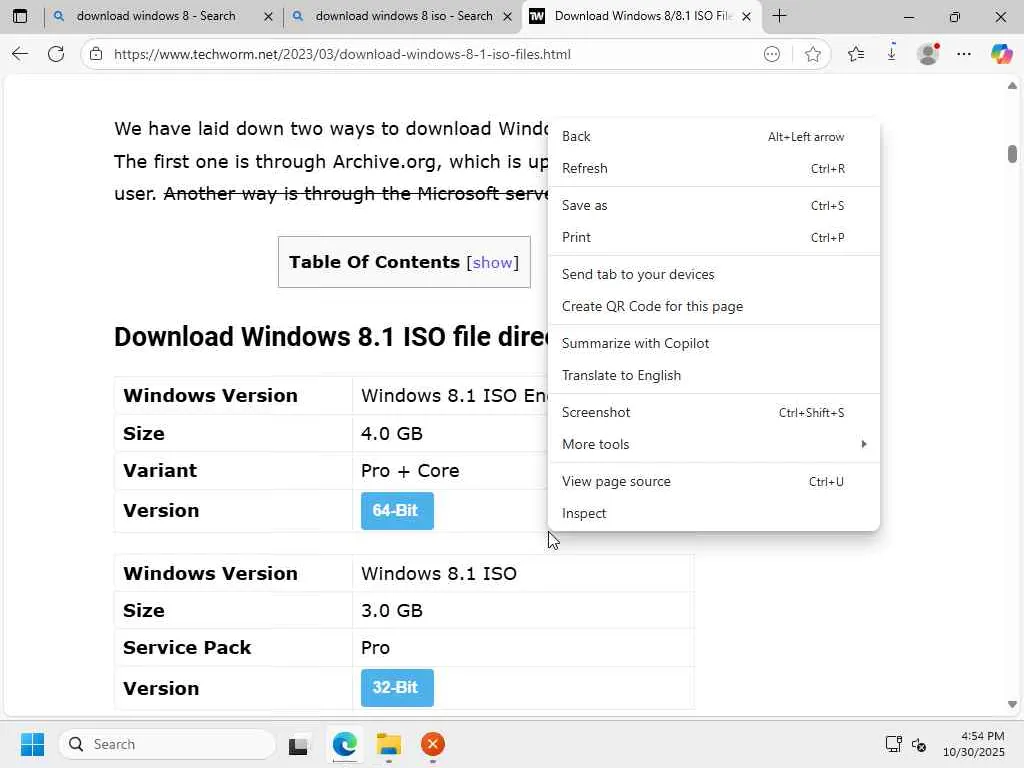Image resolution: width=1024 pixels, height=768 pixels.
Task: Expand the More tools submenu
Action: [x=714, y=445]
